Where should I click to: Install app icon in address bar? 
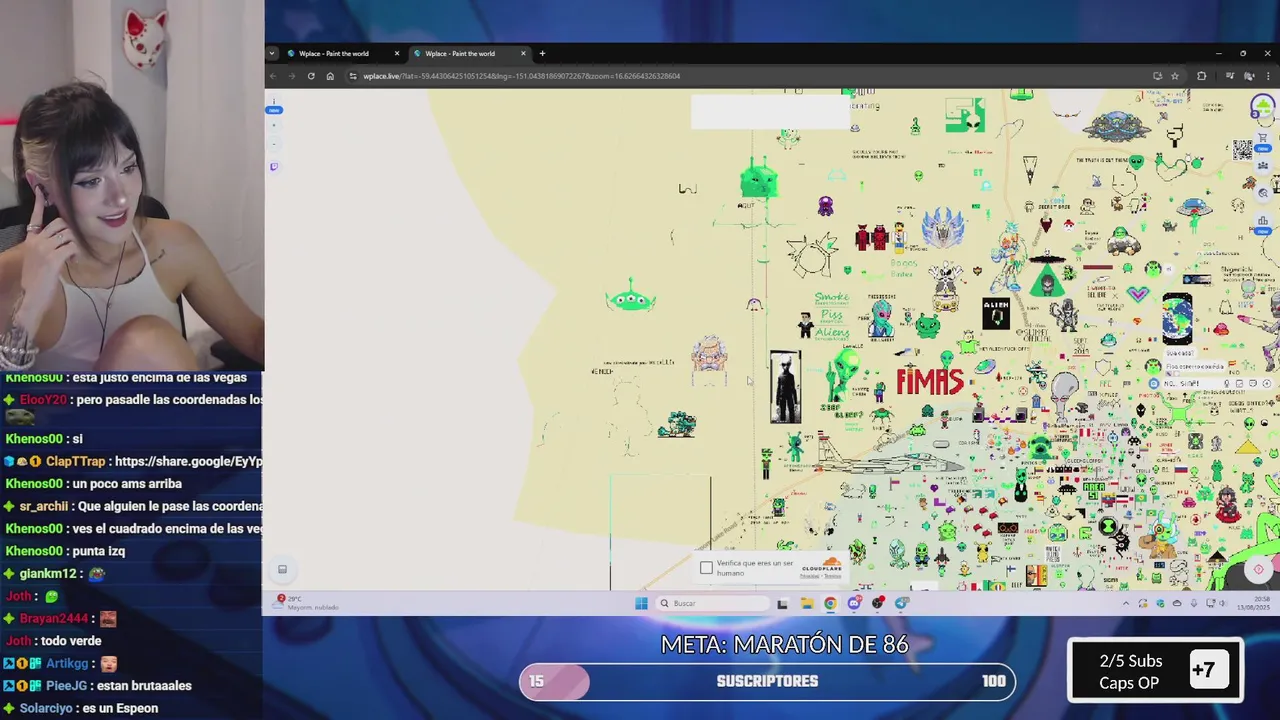point(1157,76)
